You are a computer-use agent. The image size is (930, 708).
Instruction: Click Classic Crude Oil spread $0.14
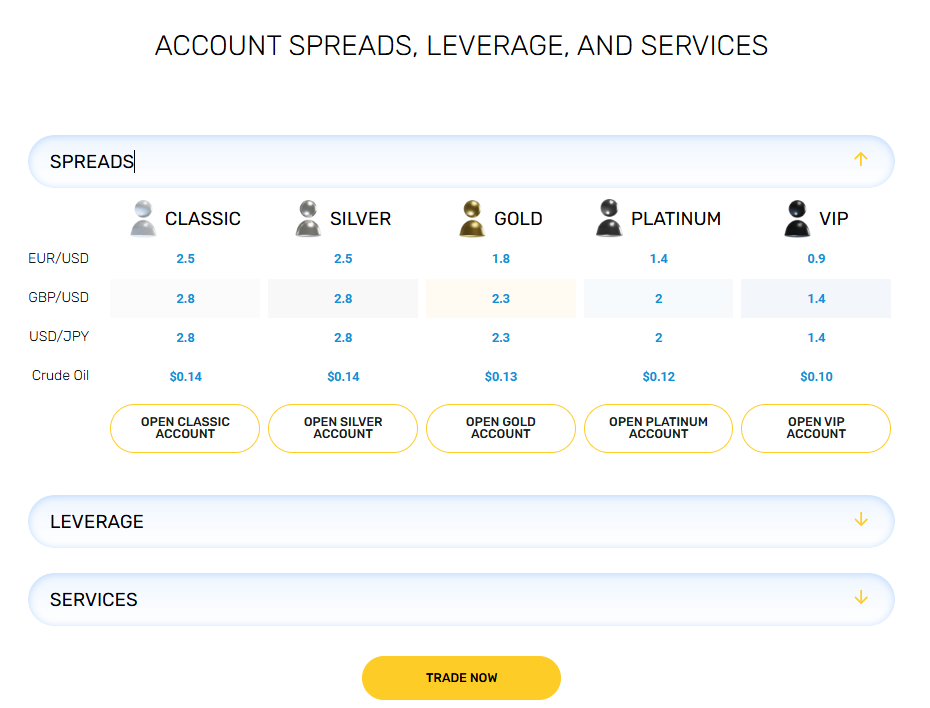185,377
